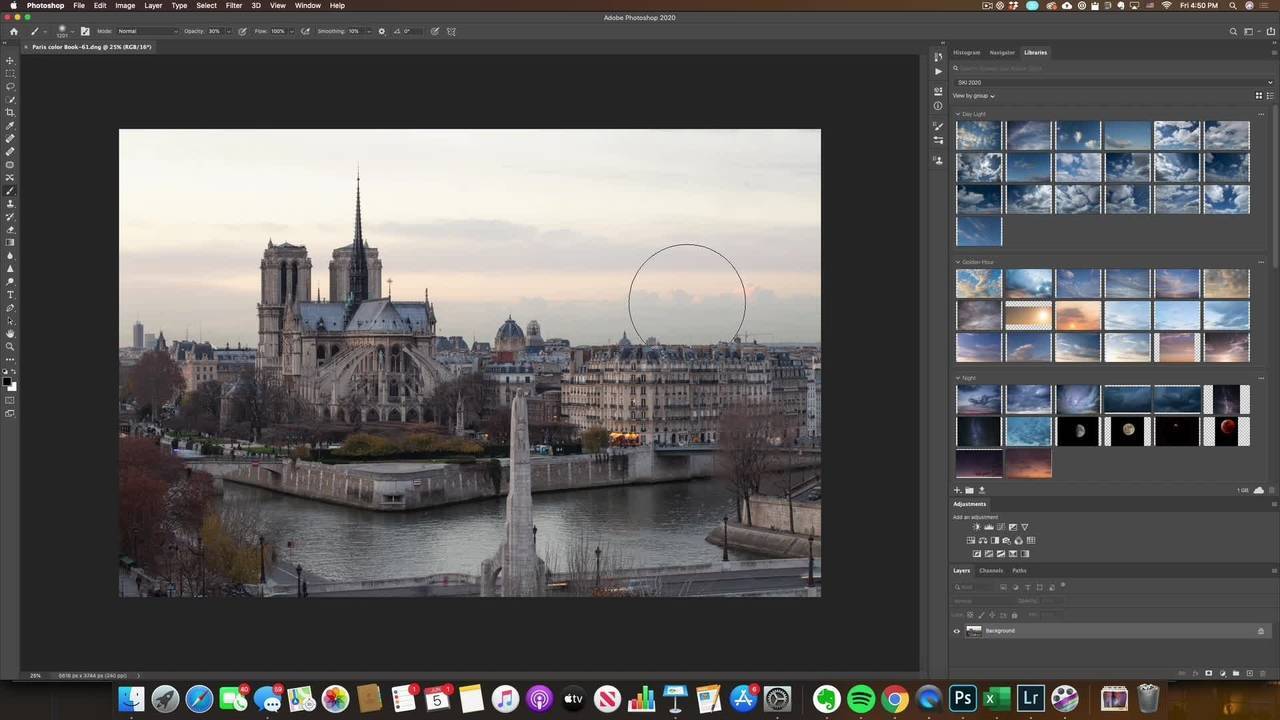The height and width of the screenshot is (720, 1280).
Task: Open the Libraries panel menu
Action: pos(1272,52)
